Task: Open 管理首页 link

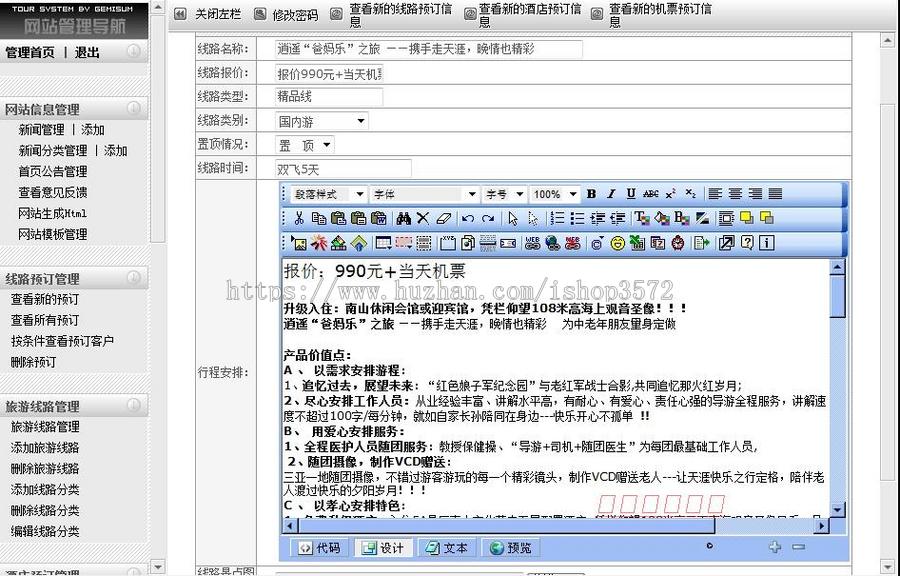Action: [30, 52]
